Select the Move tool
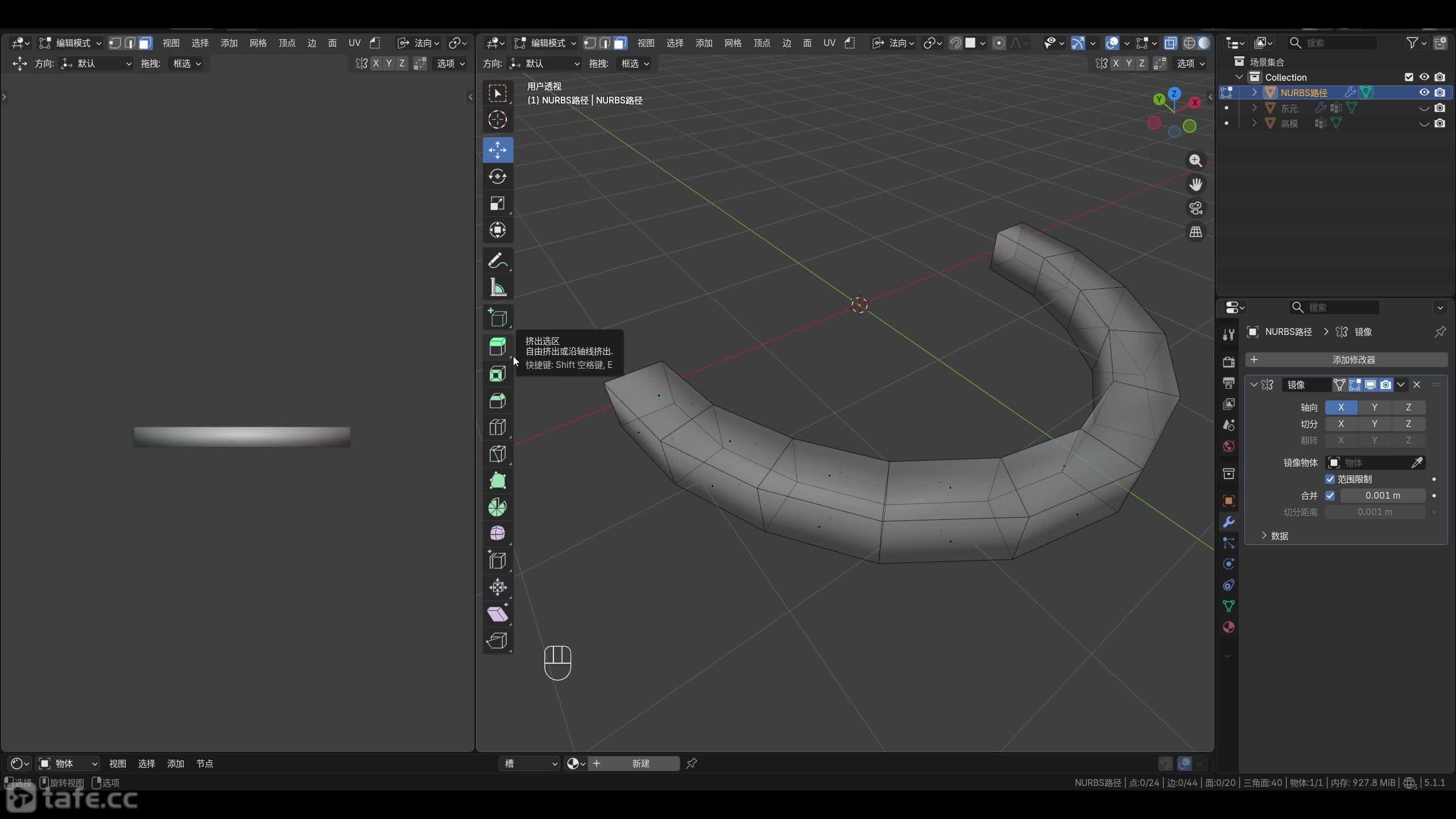Screen dimensions: 1456x819 (498, 150)
